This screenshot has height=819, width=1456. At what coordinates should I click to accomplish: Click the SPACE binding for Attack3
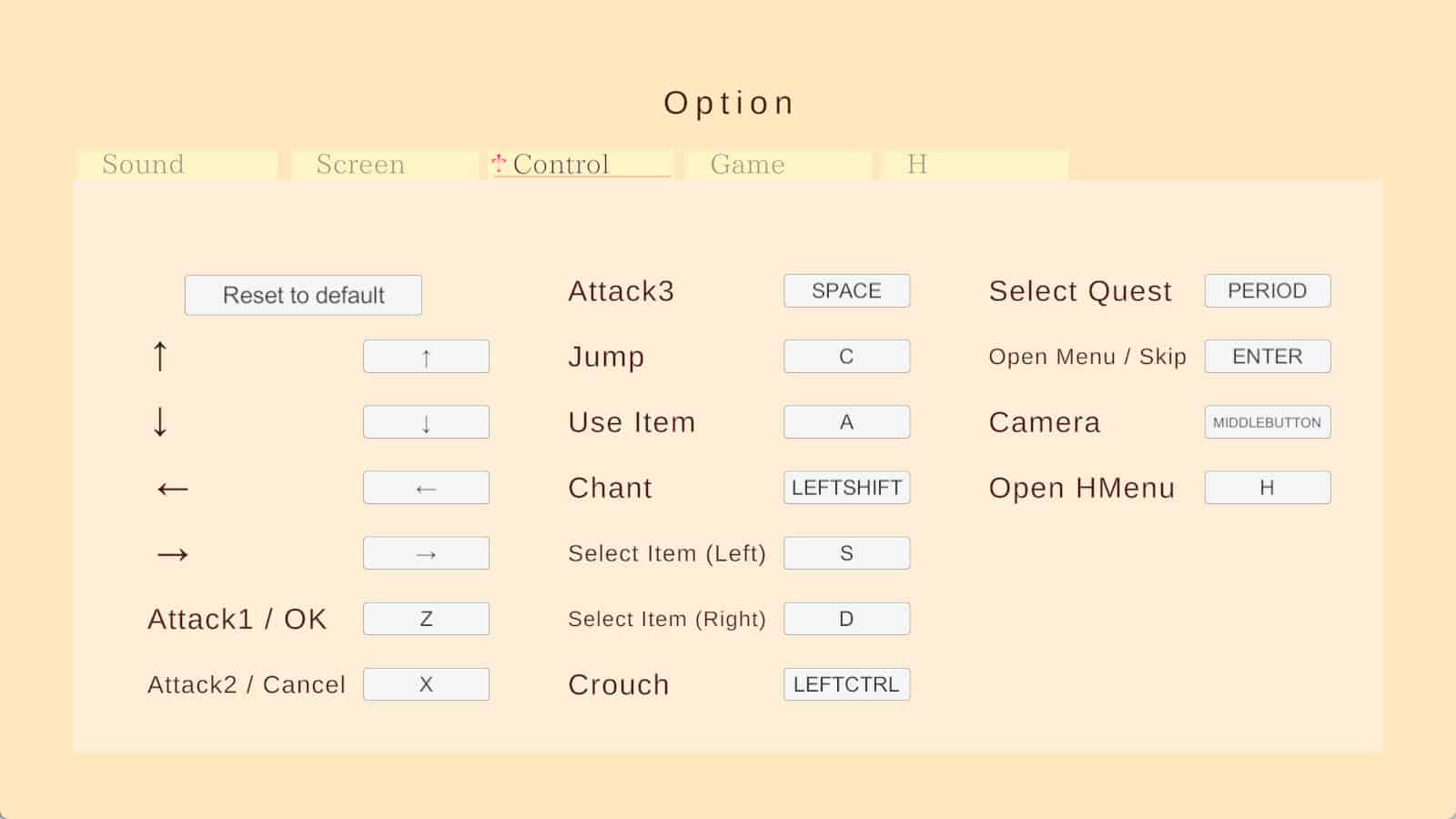pyautogui.click(x=846, y=291)
